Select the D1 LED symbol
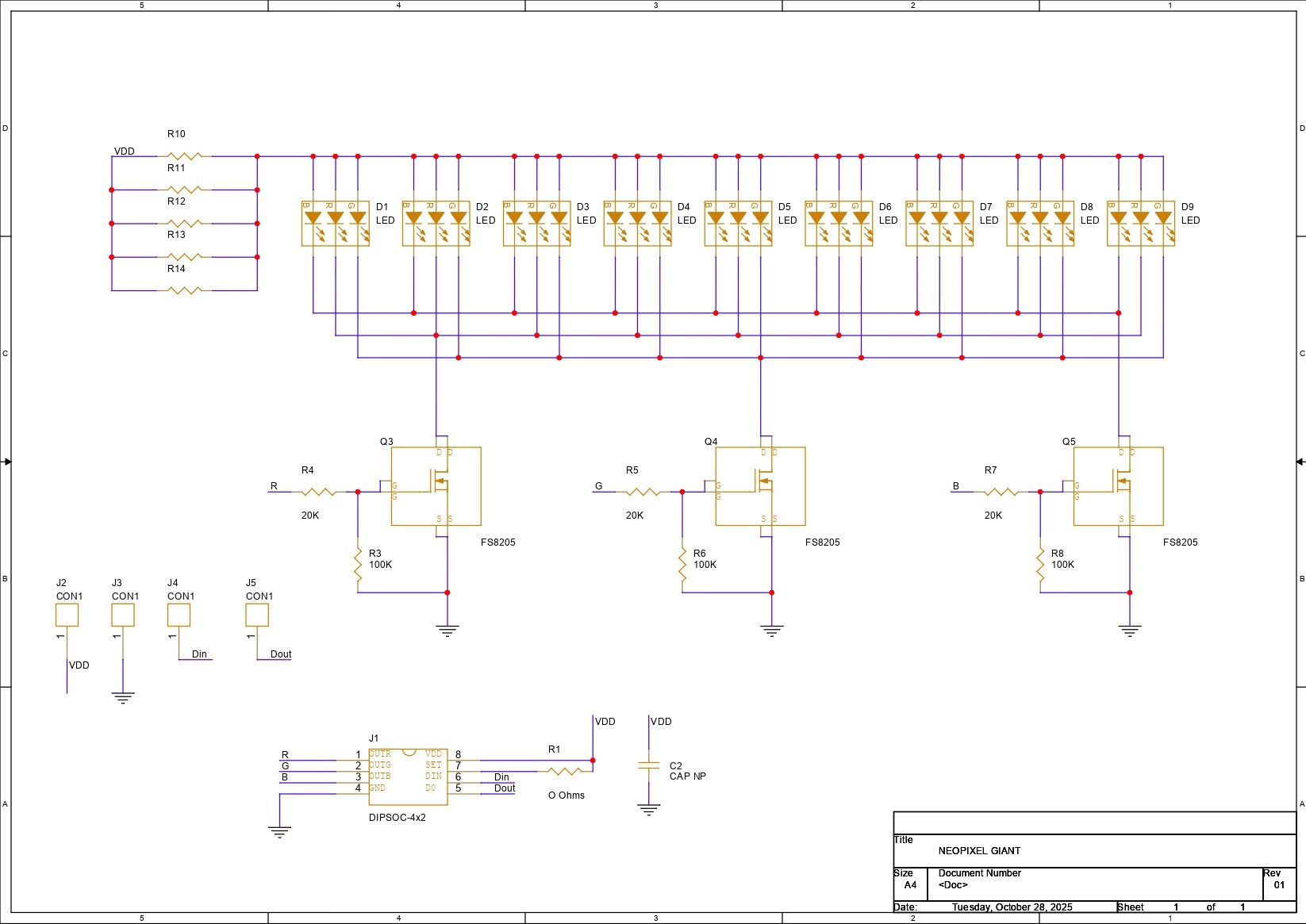The height and width of the screenshot is (924, 1306). pos(335,224)
